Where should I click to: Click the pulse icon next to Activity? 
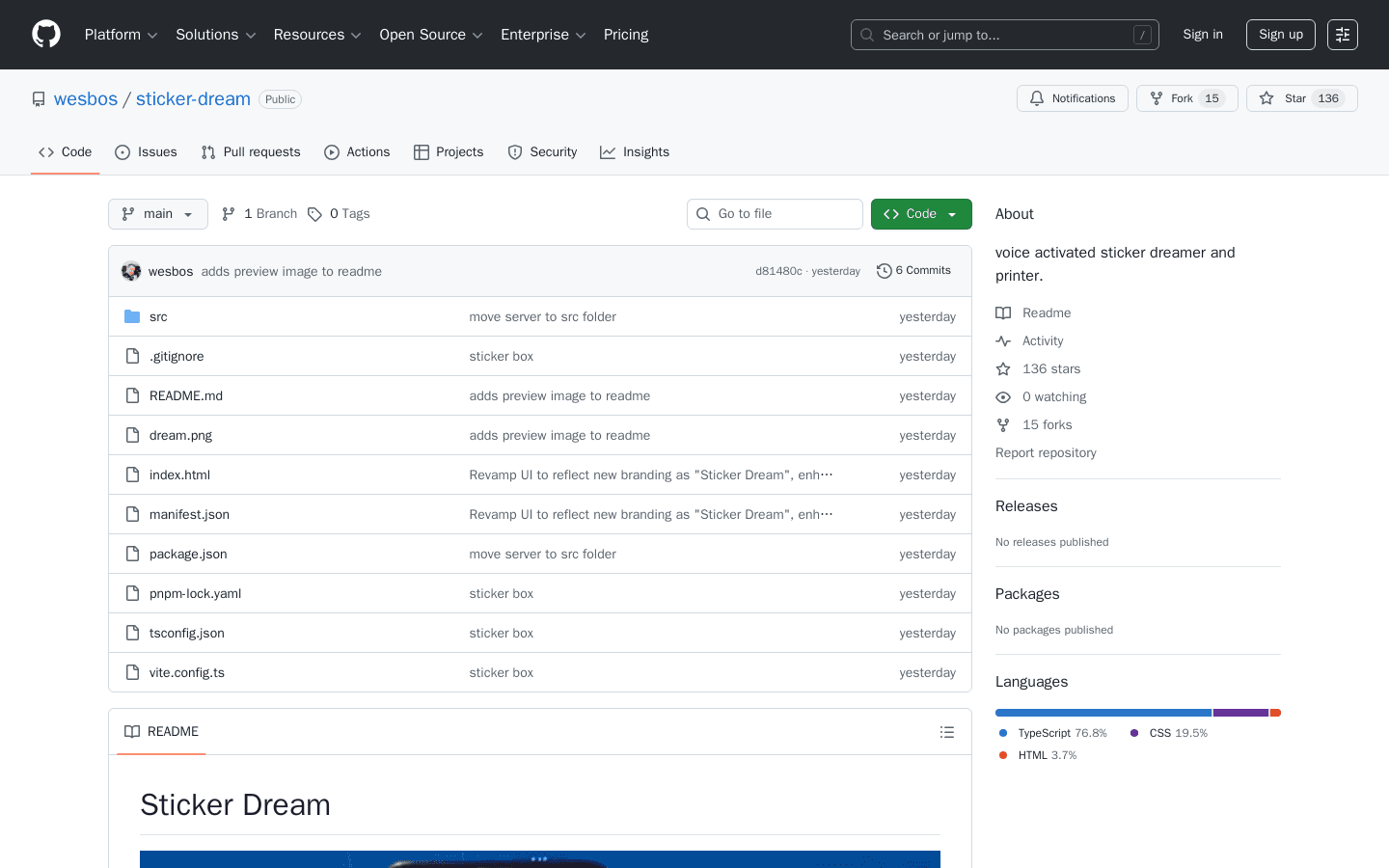click(x=1003, y=340)
